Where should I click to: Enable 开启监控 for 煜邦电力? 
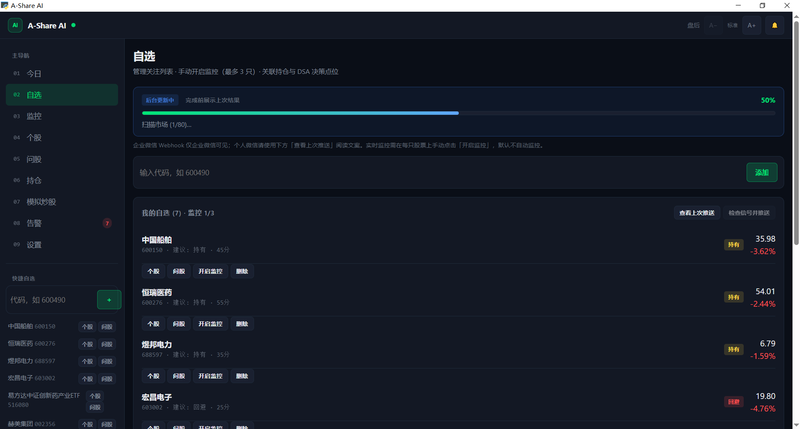[x=210, y=376]
